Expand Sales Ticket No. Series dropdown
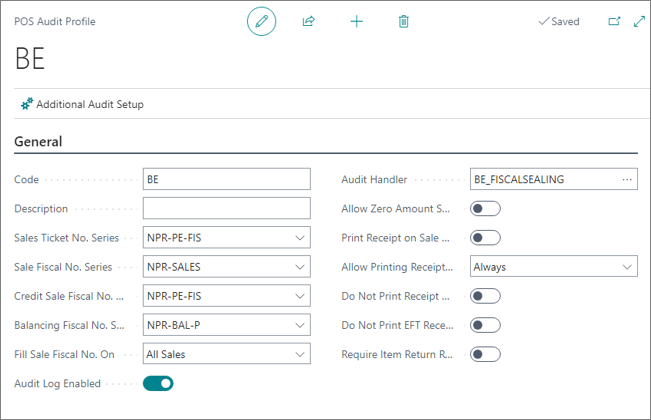Viewport: 651px width, 420px height. pos(300,238)
